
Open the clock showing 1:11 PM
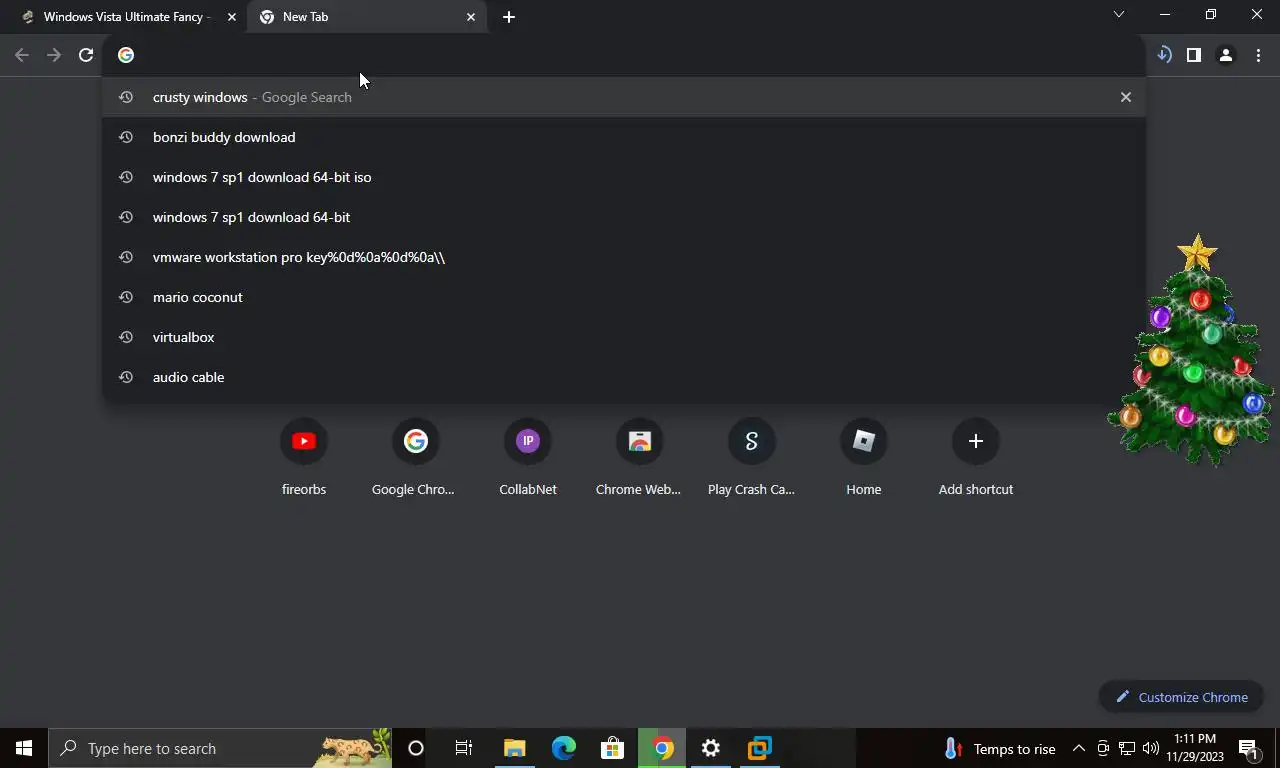[x=1195, y=748]
